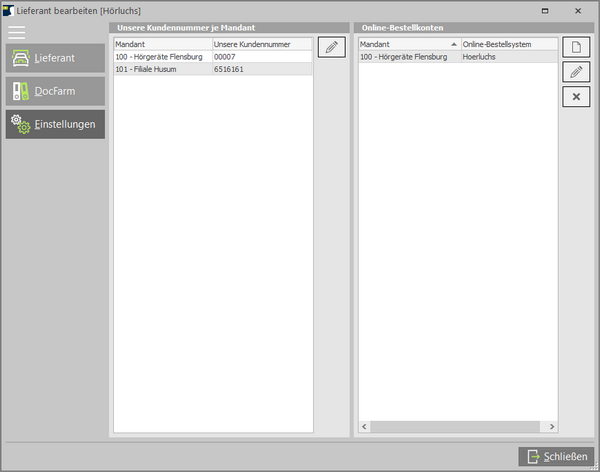Sort by Unsere Kundennummer column header
Image resolution: width=600 pixels, height=472 pixels.
tap(262, 45)
